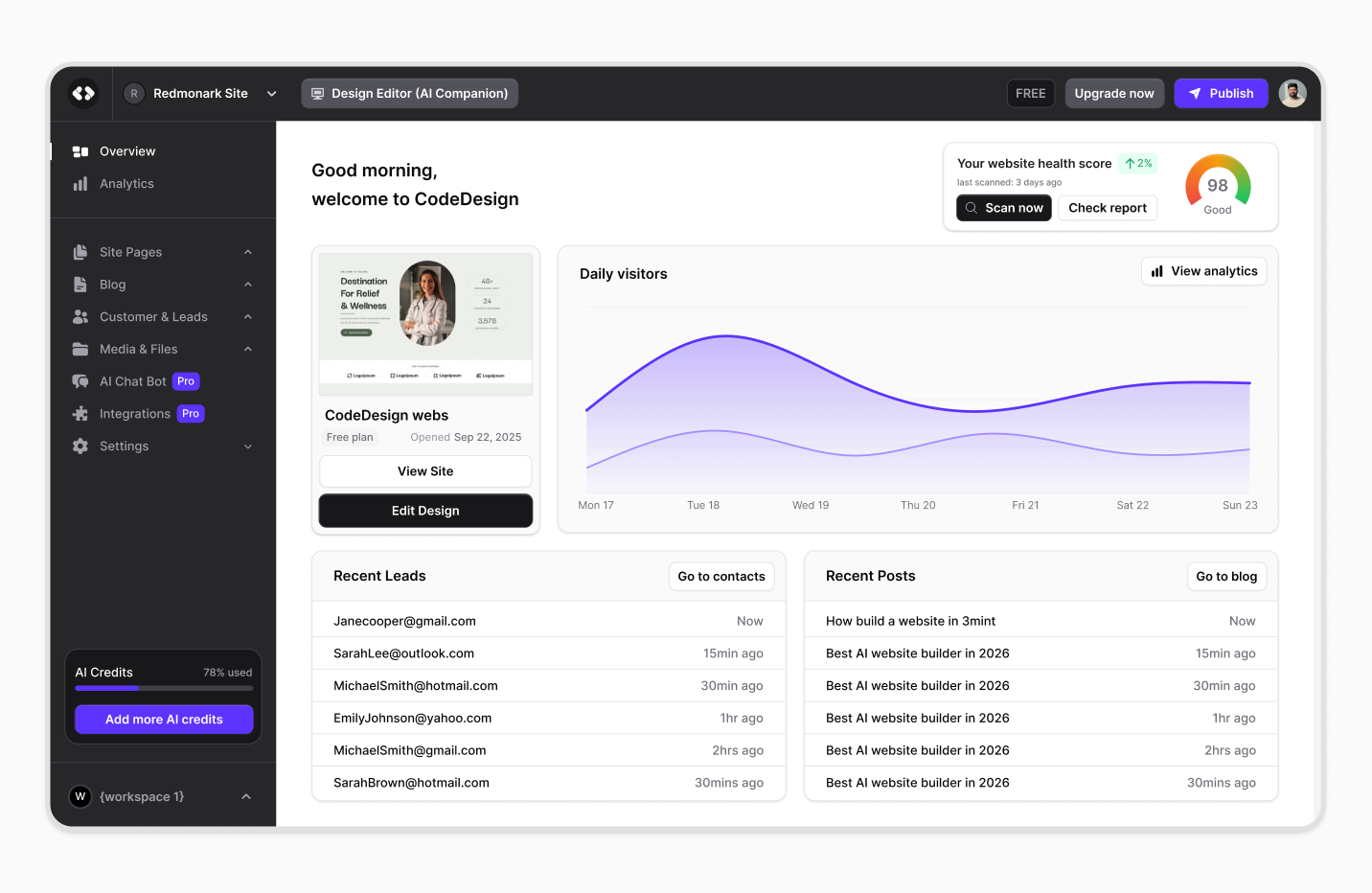Open the CodeDesign webs site thumbnail

pos(425,325)
